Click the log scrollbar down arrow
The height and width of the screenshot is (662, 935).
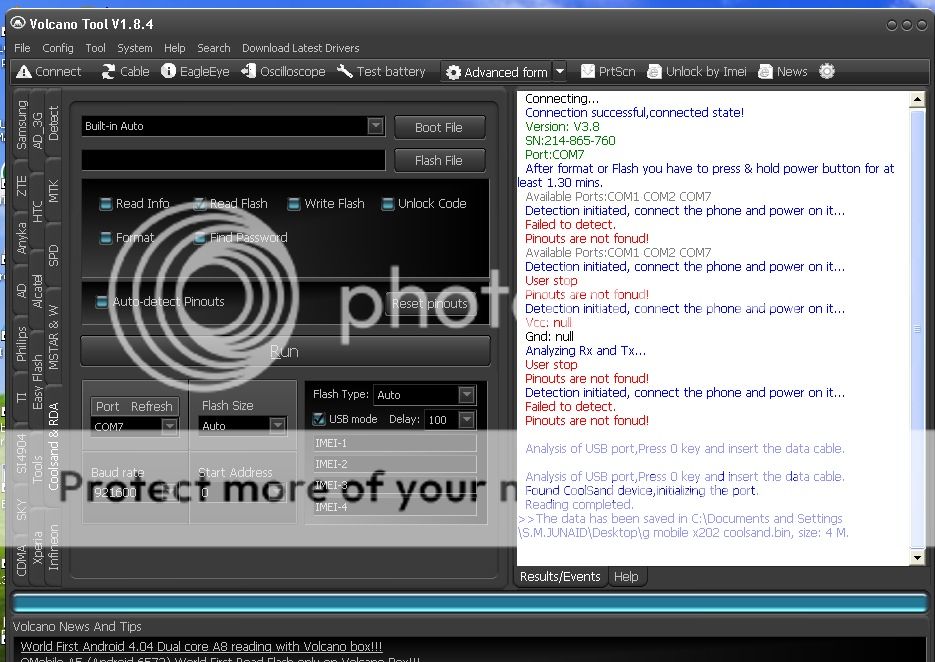pyautogui.click(x=917, y=558)
